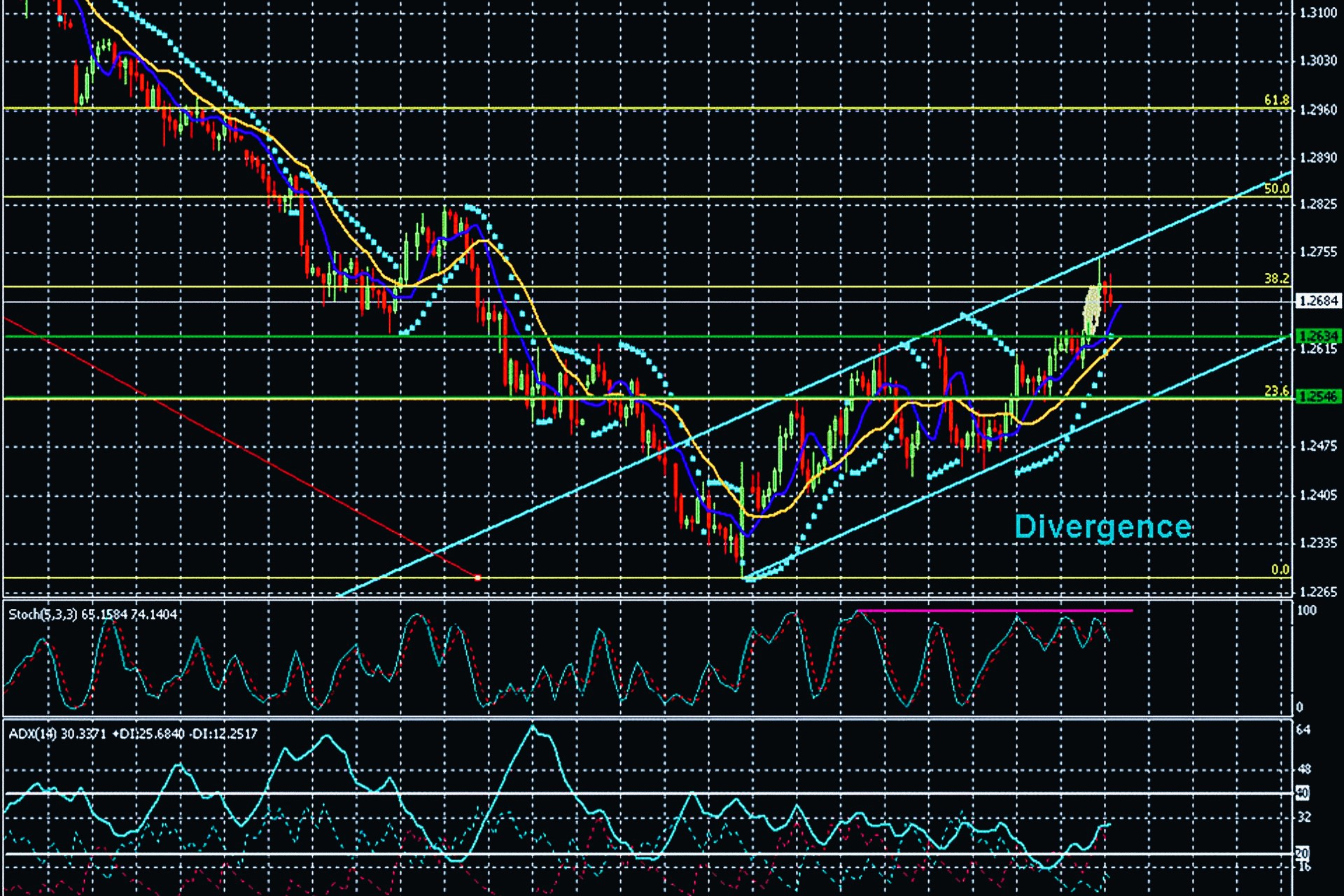The width and height of the screenshot is (1344, 896).
Task: Click the 48 level on ADX scale
Action: point(1304,769)
